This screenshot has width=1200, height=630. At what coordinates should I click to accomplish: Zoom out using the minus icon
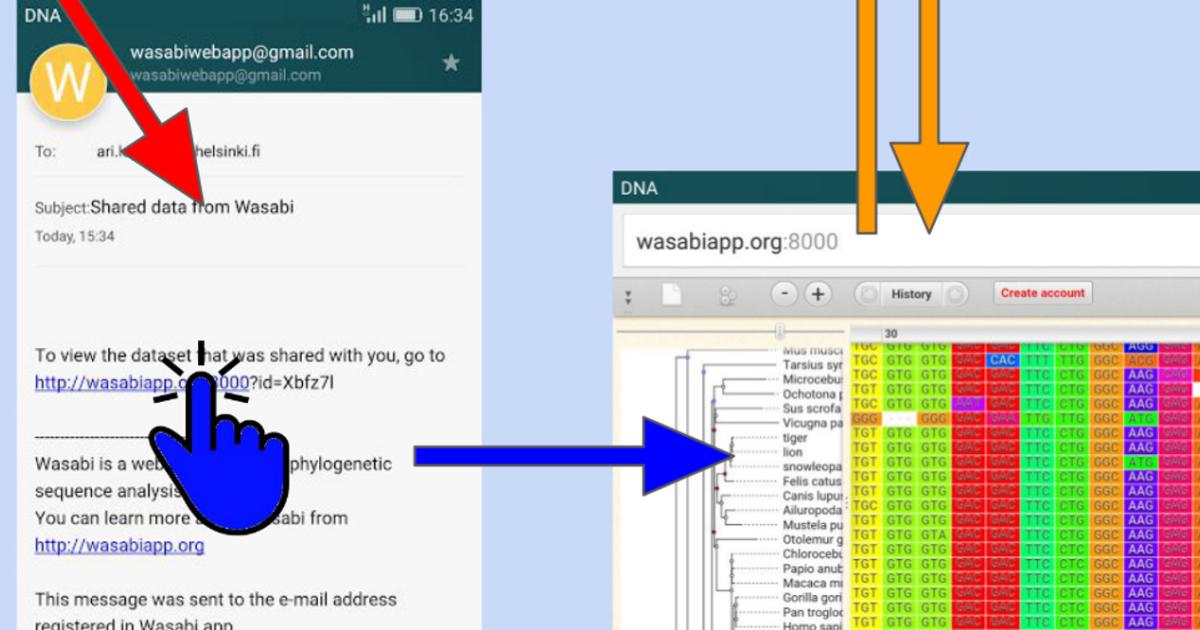click(786, 294)
